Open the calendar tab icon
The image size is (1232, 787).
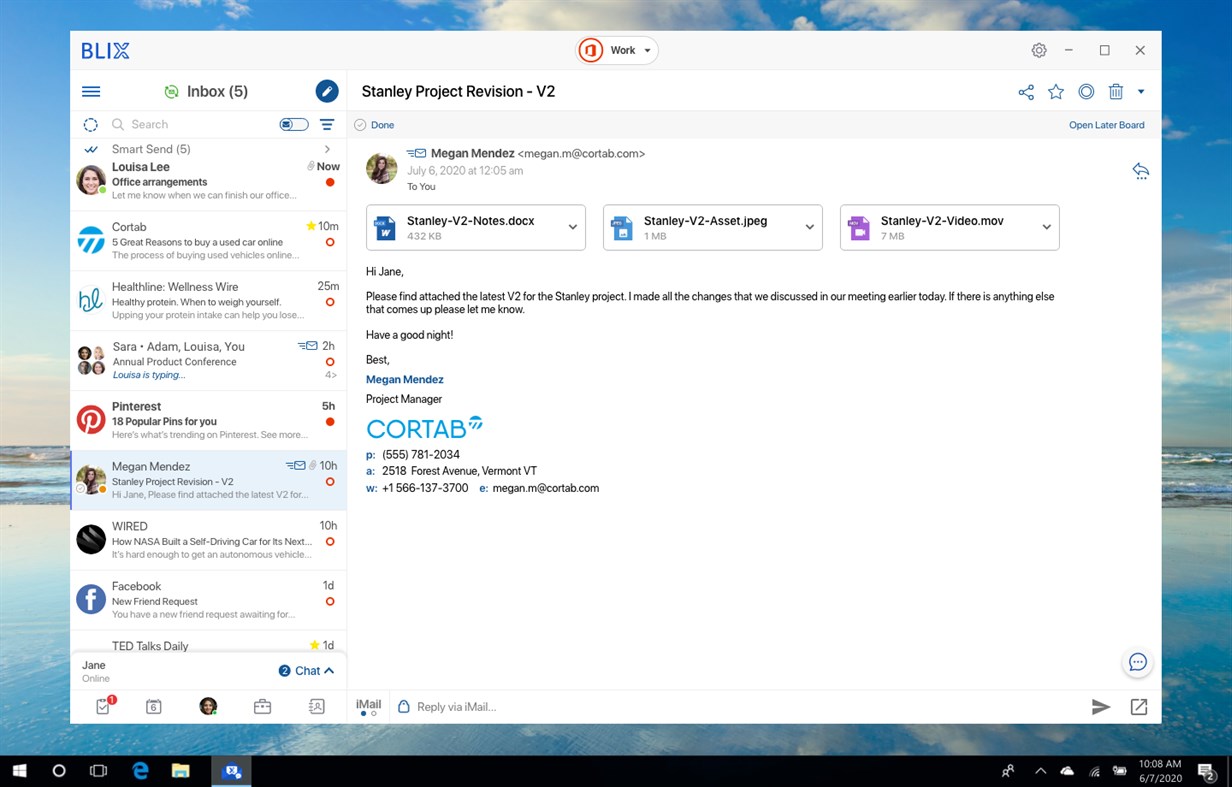154,707
